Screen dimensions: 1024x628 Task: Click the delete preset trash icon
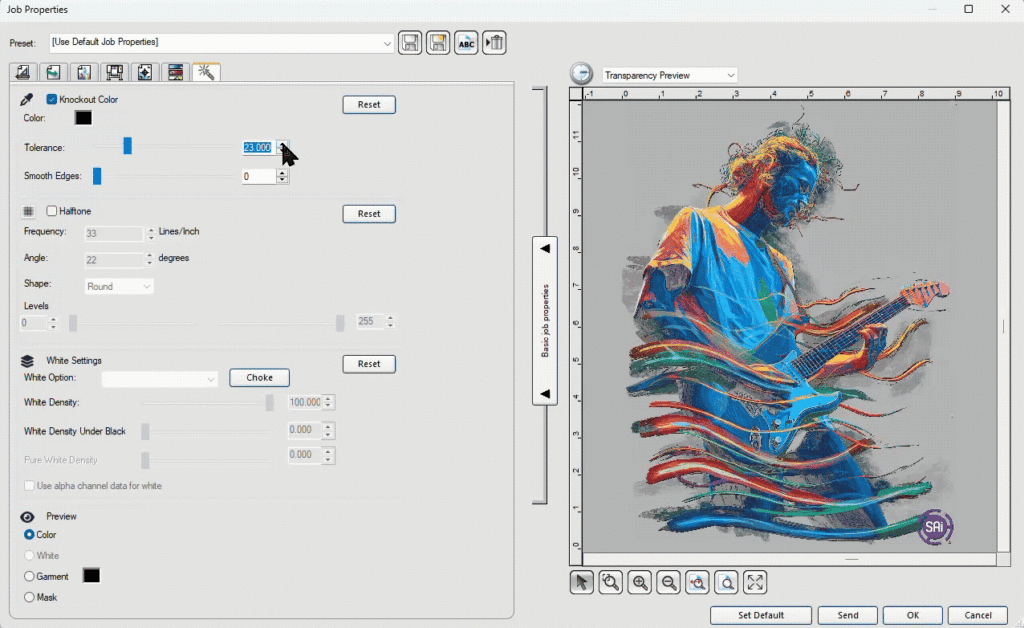click(493, 42)
